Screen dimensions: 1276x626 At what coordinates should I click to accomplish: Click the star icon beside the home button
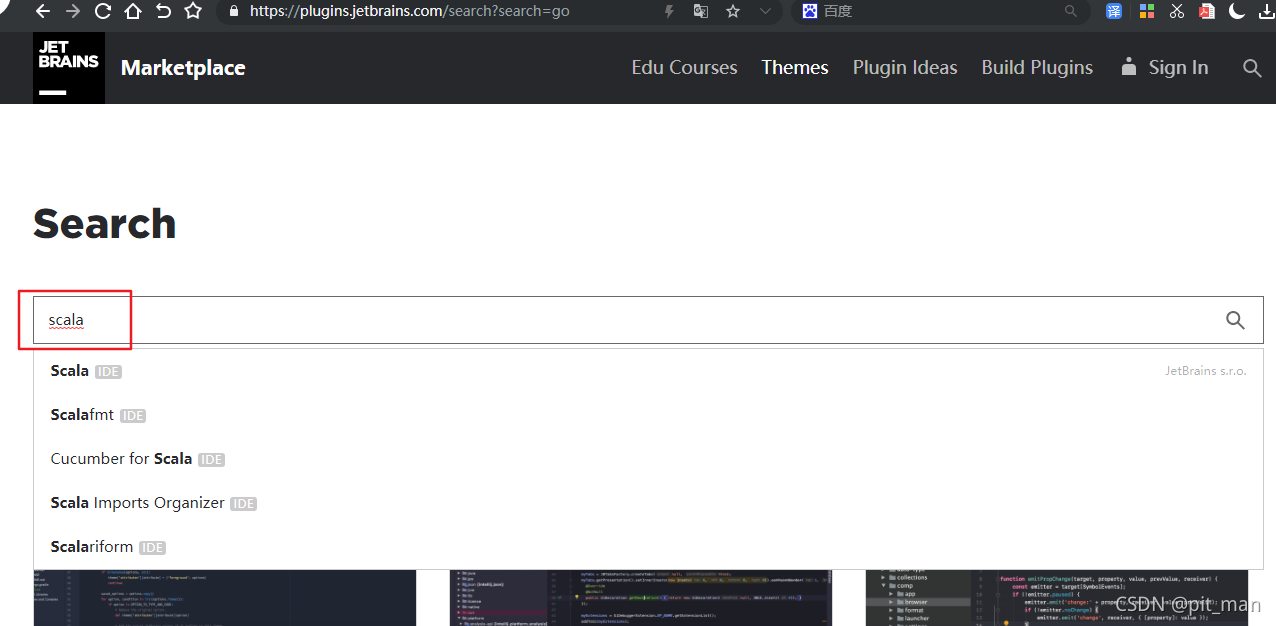193,12
